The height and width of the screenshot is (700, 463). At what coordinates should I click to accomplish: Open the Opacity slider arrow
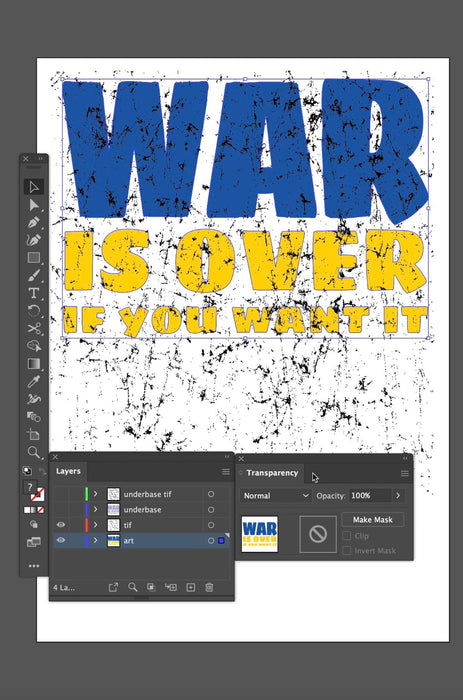click(x=398, y=496)
